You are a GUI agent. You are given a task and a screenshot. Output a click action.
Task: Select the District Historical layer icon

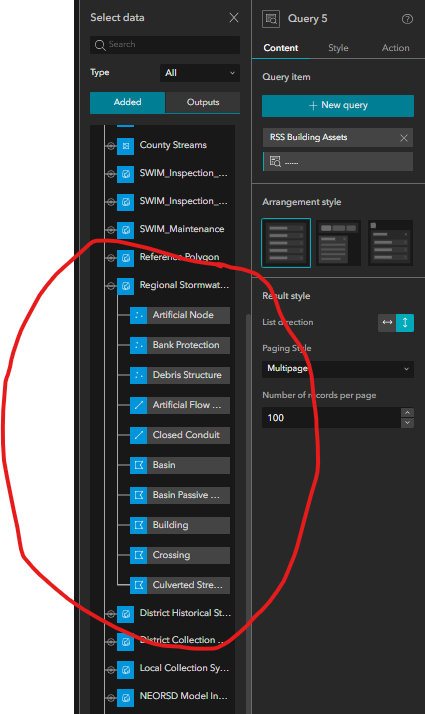(x=126, y=614)
